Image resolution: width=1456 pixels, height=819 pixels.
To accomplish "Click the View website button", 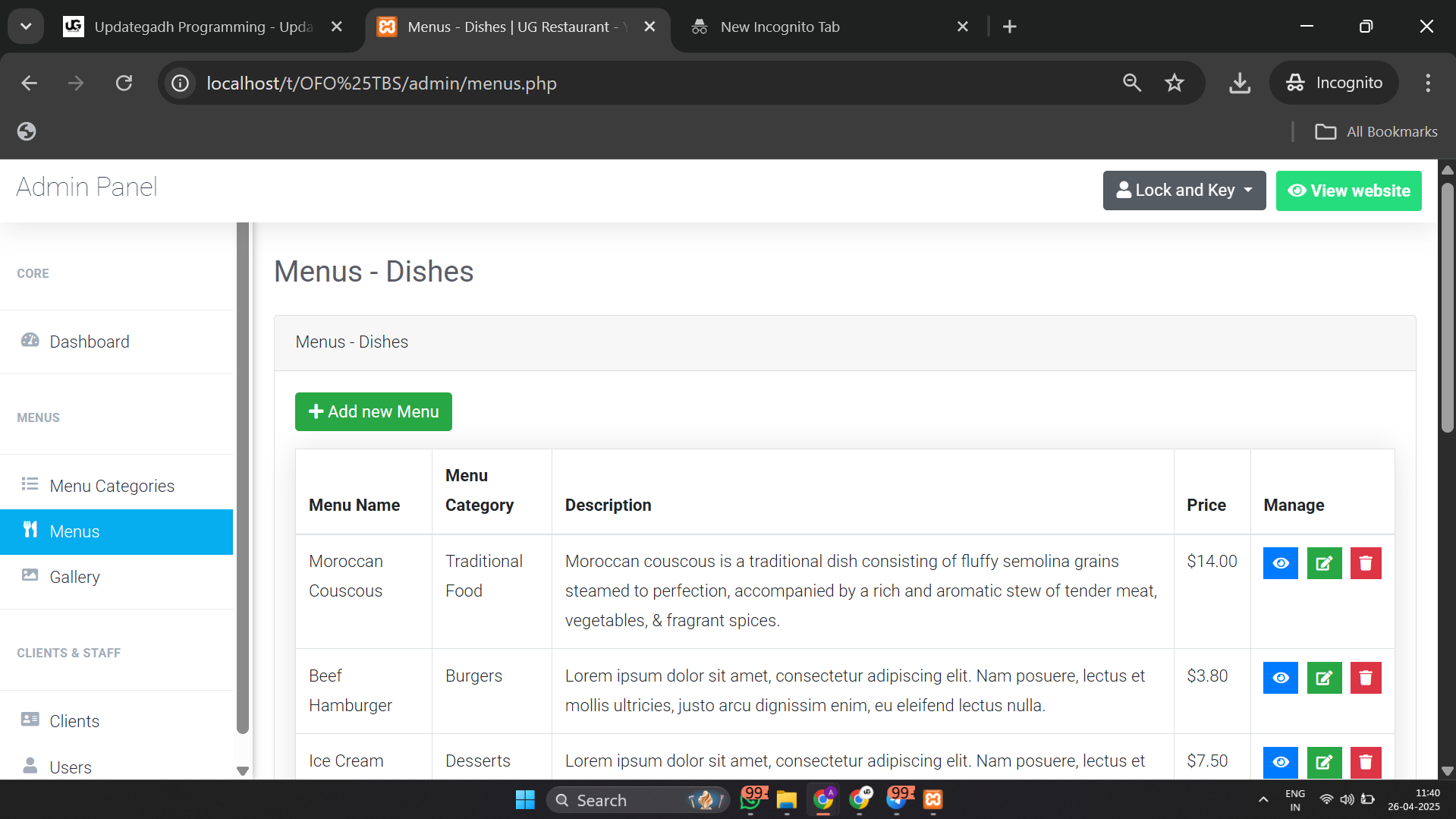I will [1348, 191].
